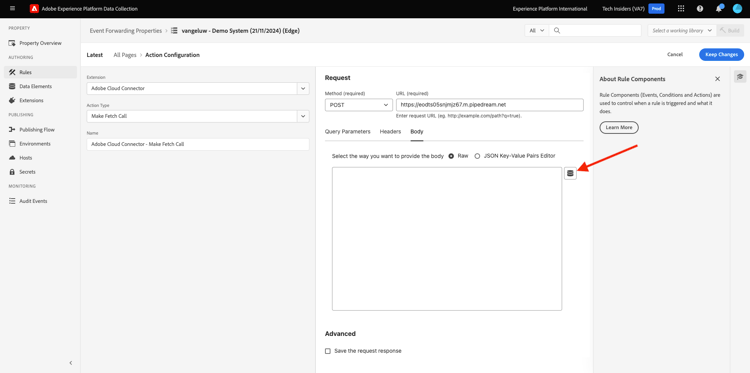Click the Name input field
Viewport: 750px width, 373px height.
(x=198, y=144)
